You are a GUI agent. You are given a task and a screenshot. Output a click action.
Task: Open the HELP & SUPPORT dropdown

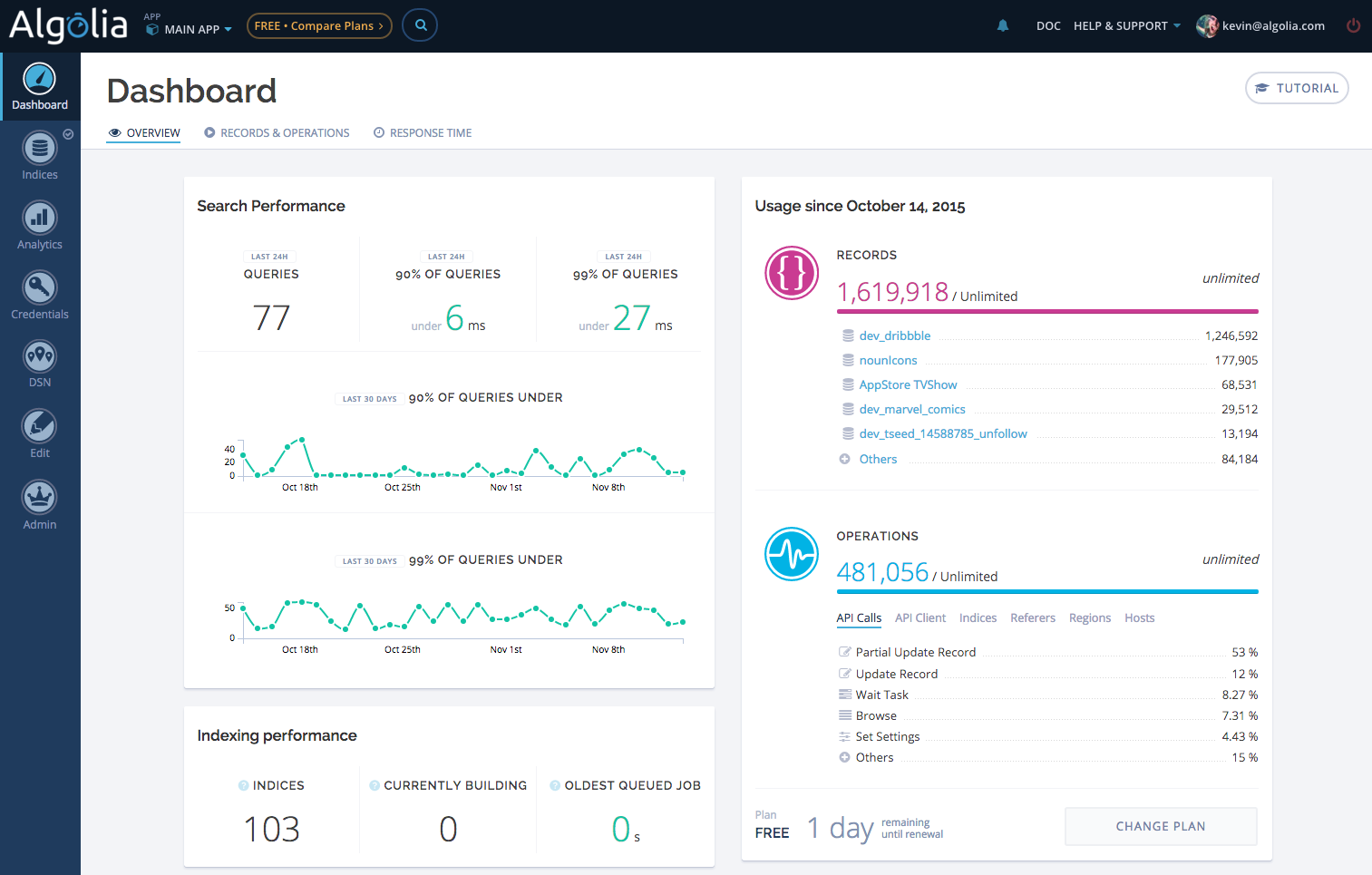click(x=1127, y=26)
